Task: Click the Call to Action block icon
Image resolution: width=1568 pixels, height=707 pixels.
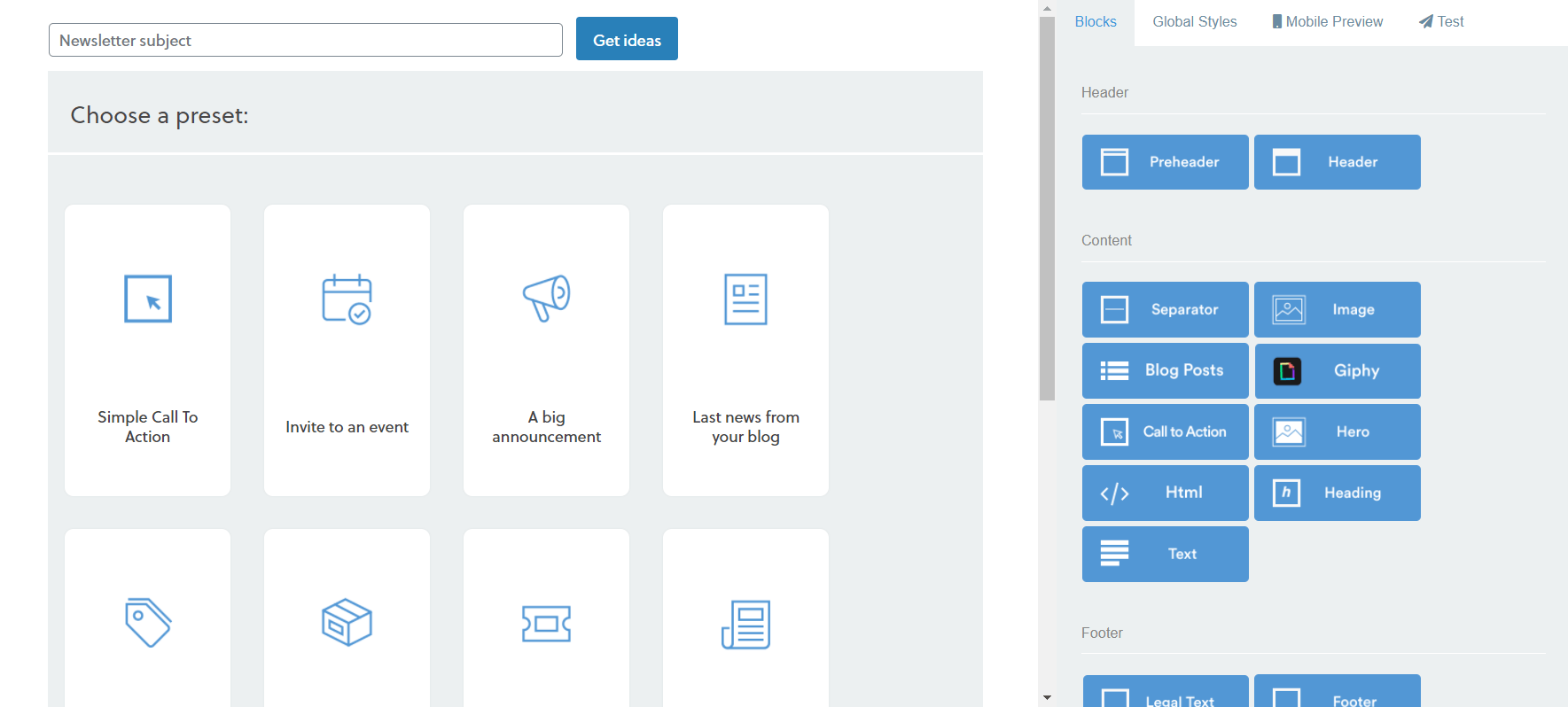Action: click(1114, 431)
